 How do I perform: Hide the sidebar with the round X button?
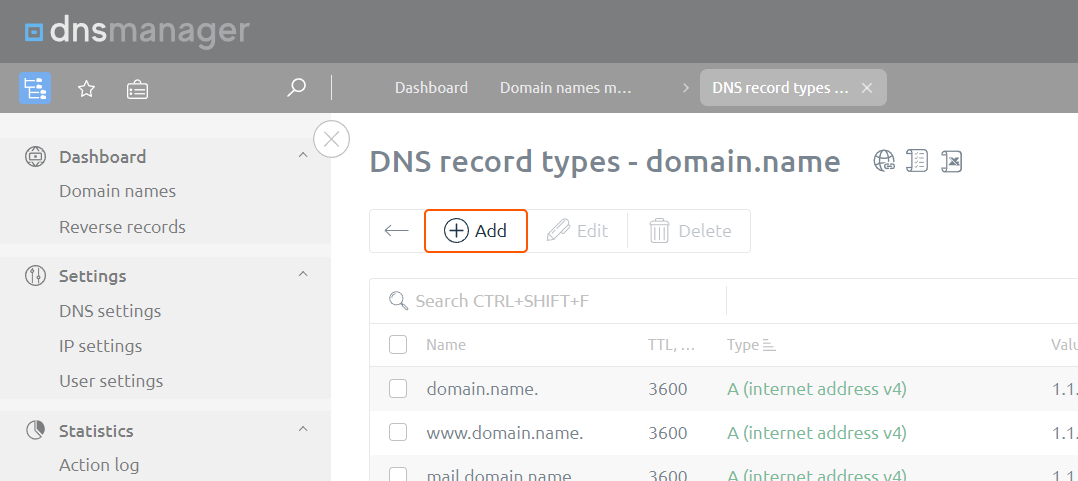[331, 139]
